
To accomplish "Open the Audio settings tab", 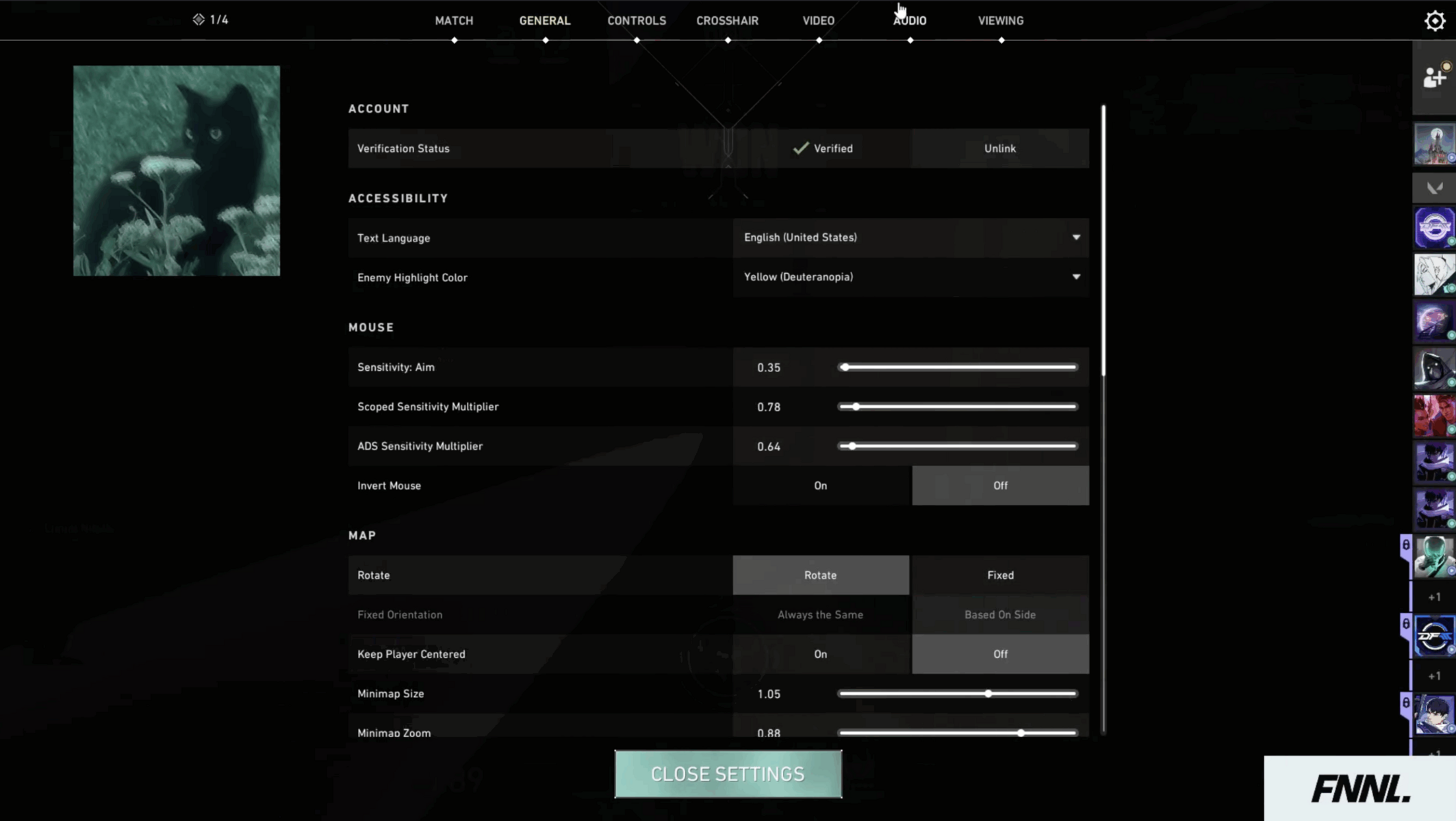I will pyautogui.click(x=909, y=21).
